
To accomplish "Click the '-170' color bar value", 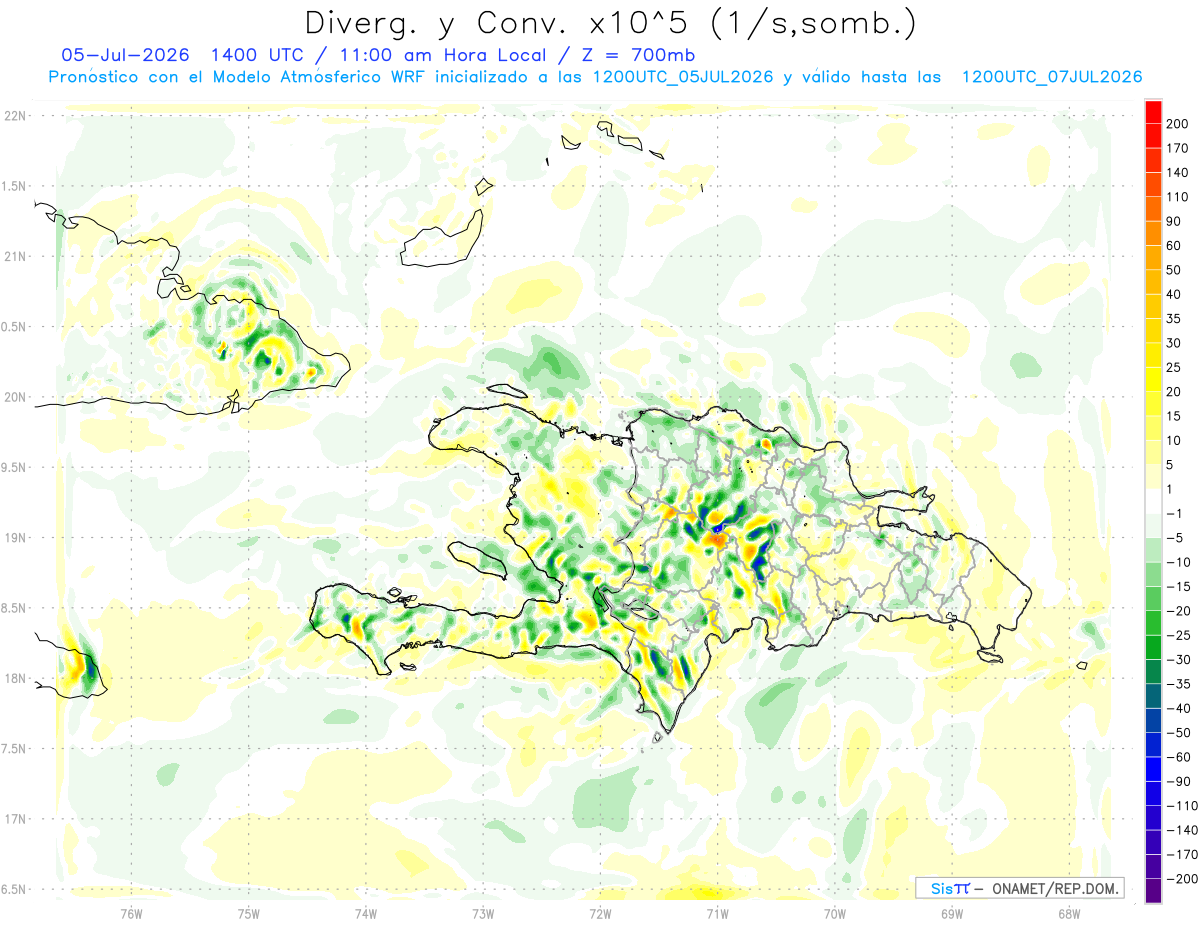I will (1181, 855).
